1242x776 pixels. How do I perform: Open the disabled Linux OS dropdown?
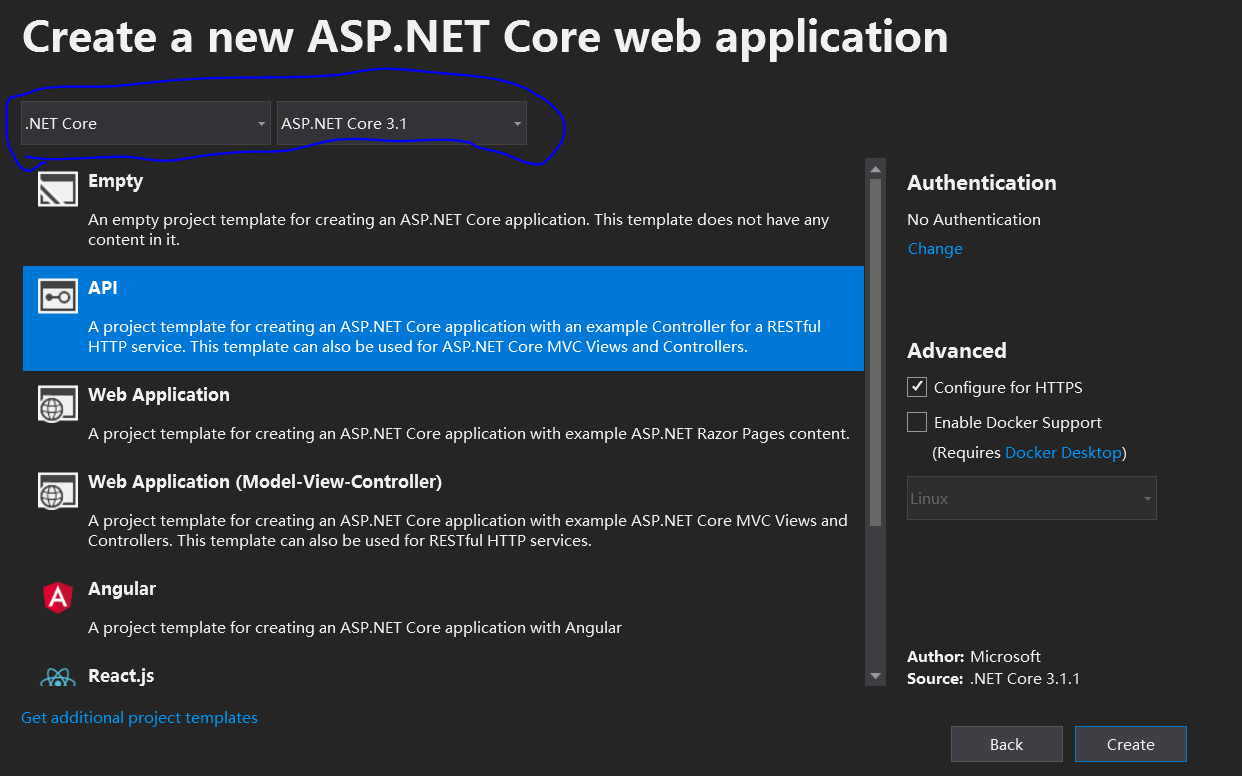1032,498
